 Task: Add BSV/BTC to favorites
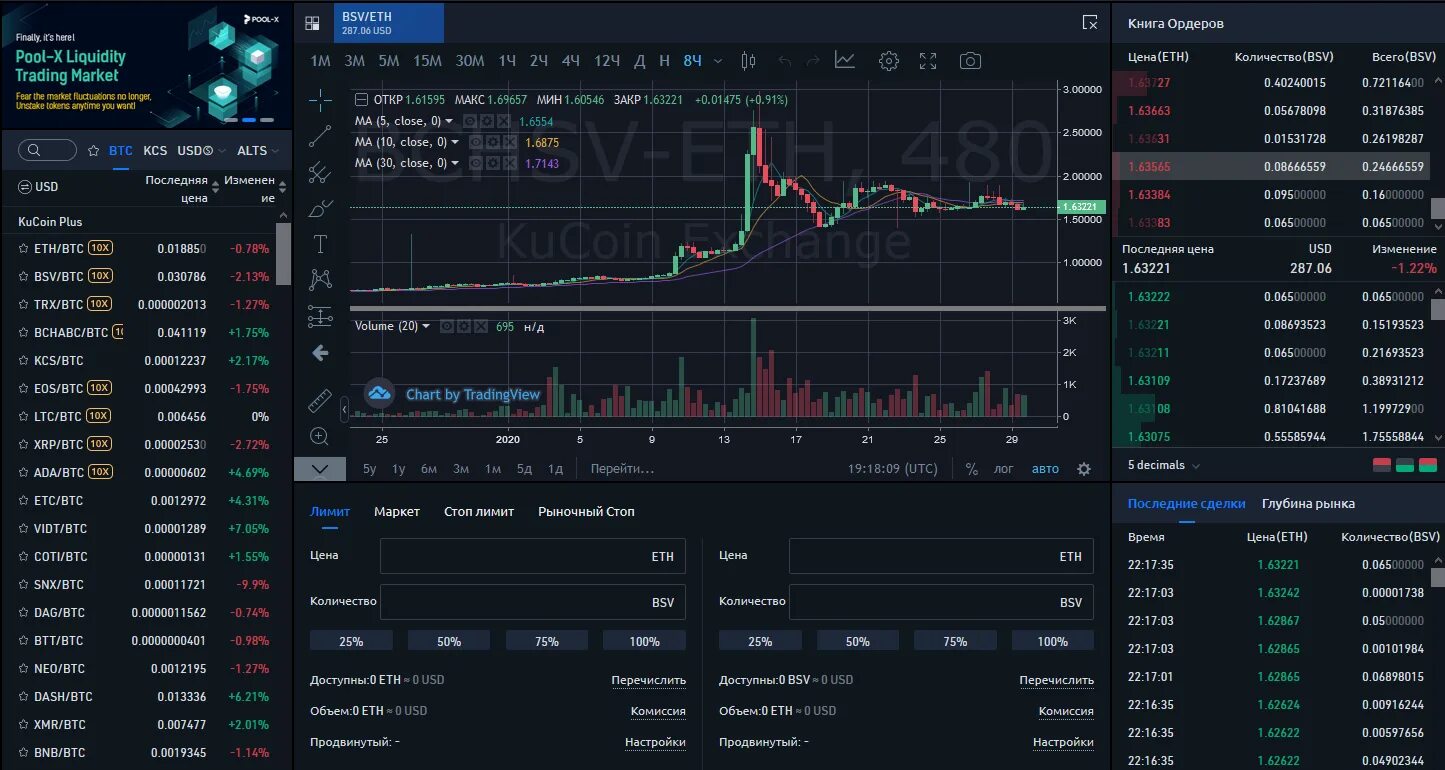pos(23,276)
